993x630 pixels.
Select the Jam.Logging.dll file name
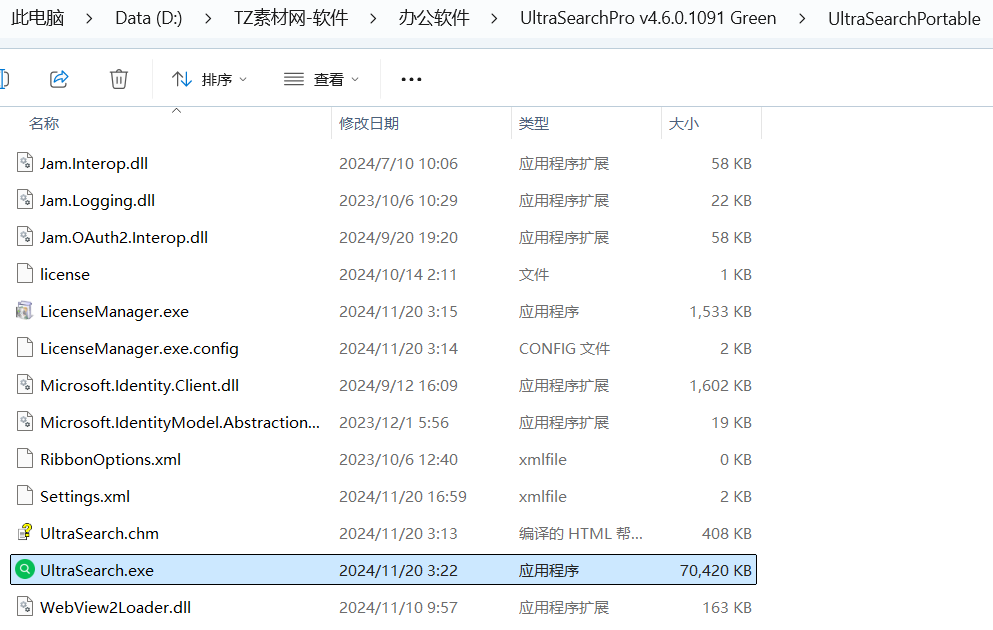click(x=98, y=201)
